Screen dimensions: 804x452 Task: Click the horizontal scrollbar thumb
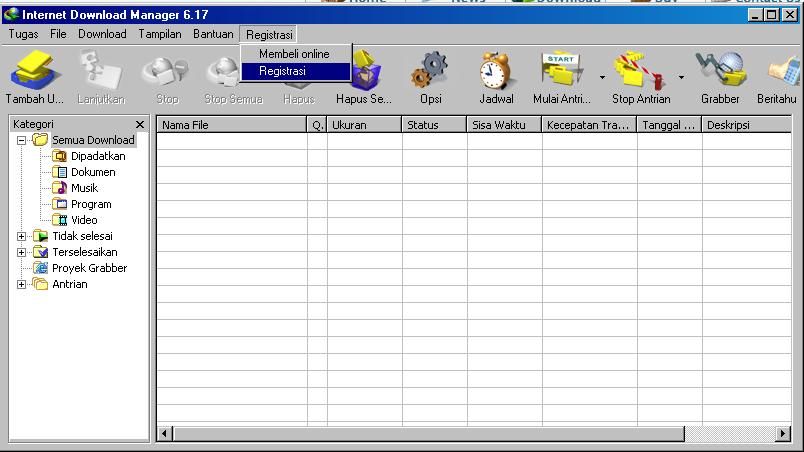(x=429, y=434)
